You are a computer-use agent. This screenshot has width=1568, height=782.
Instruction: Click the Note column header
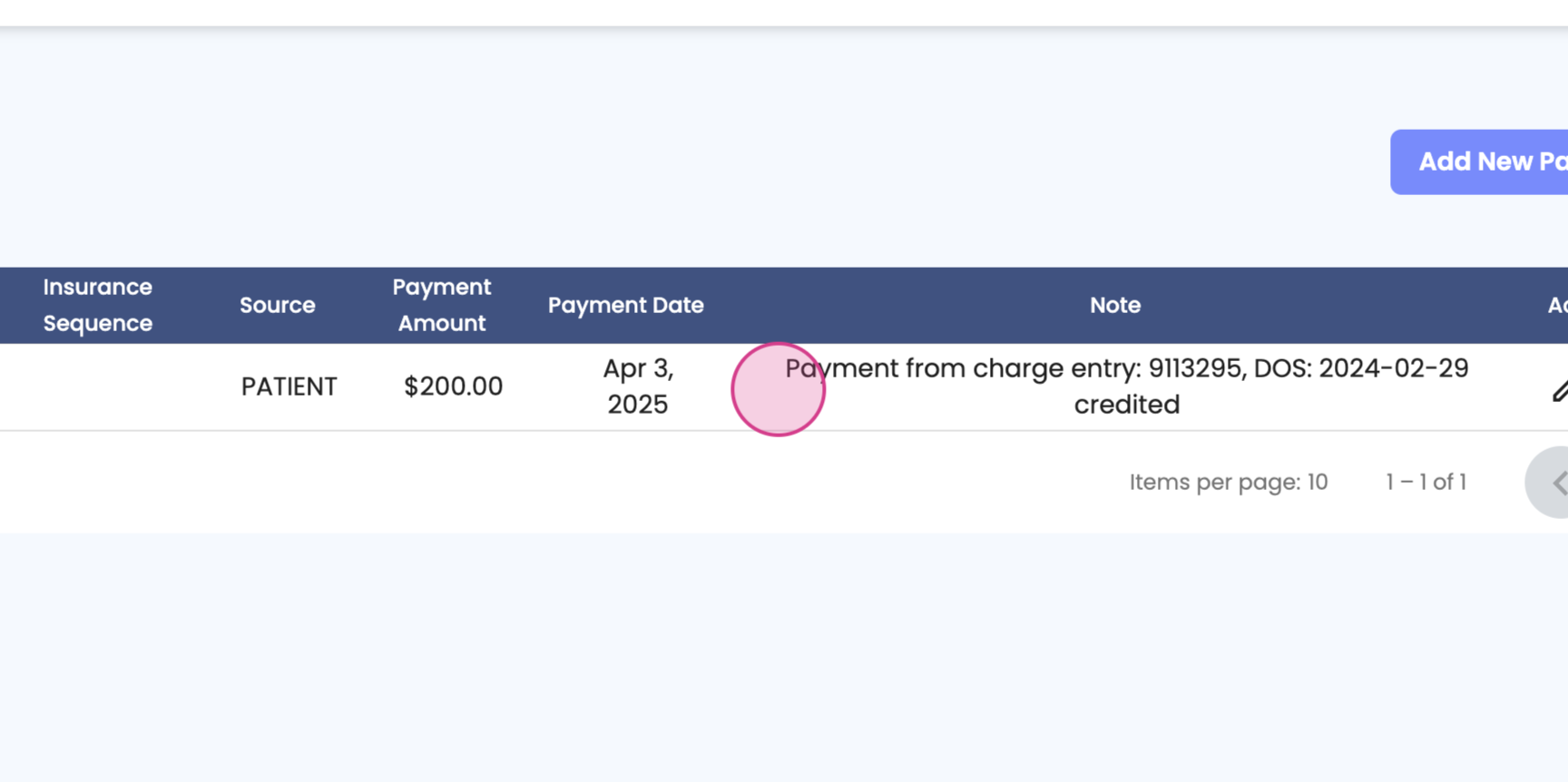(x=1115, y=305)
